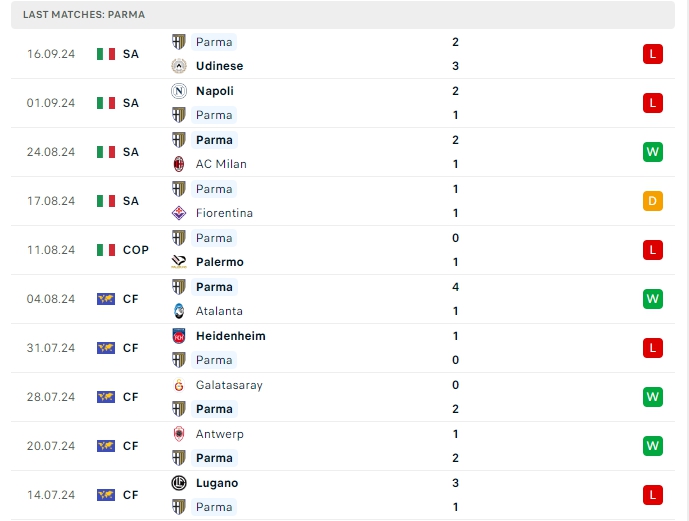689x521 pixels.
Task: Click the Galatasaray club logo
Action: click(x=179, y=385)
